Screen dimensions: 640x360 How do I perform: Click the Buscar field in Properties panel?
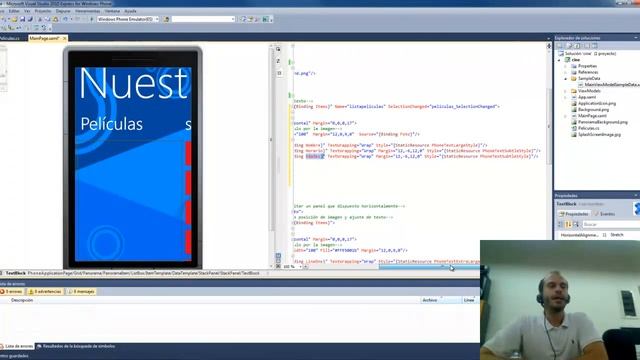click(x=610, y=224)
